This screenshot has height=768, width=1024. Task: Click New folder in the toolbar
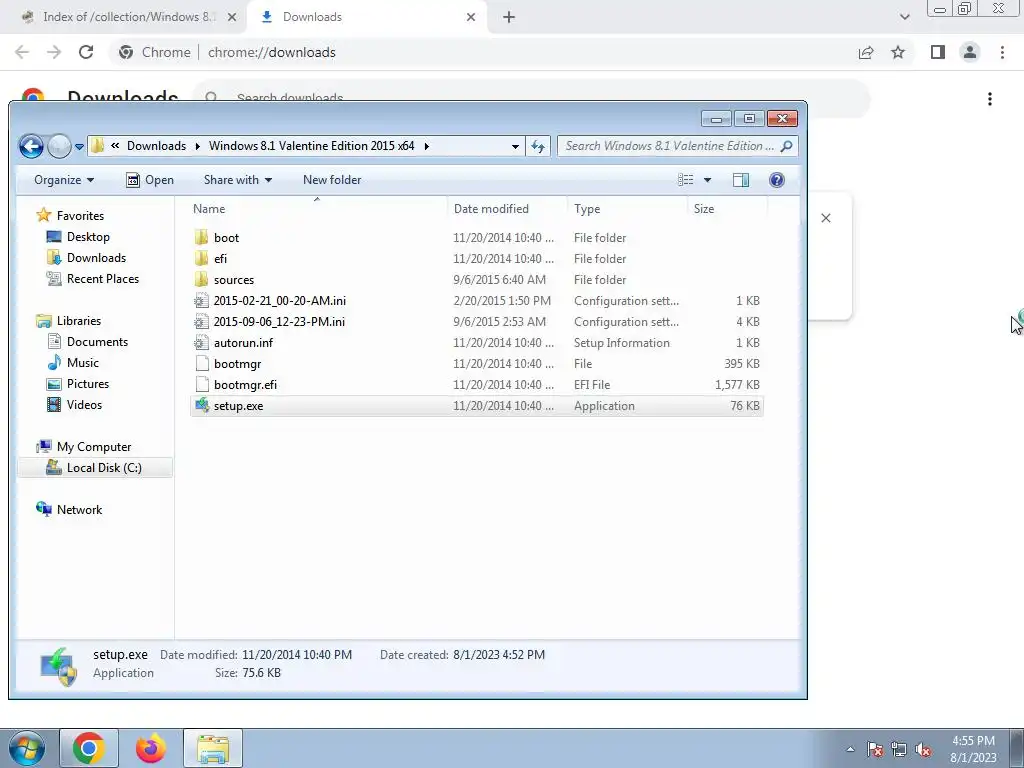(x=332, y=180)
